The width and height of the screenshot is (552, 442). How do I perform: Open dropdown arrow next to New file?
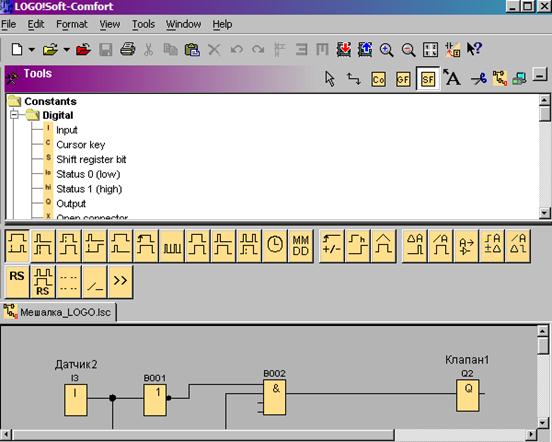[x=32, y=50]
